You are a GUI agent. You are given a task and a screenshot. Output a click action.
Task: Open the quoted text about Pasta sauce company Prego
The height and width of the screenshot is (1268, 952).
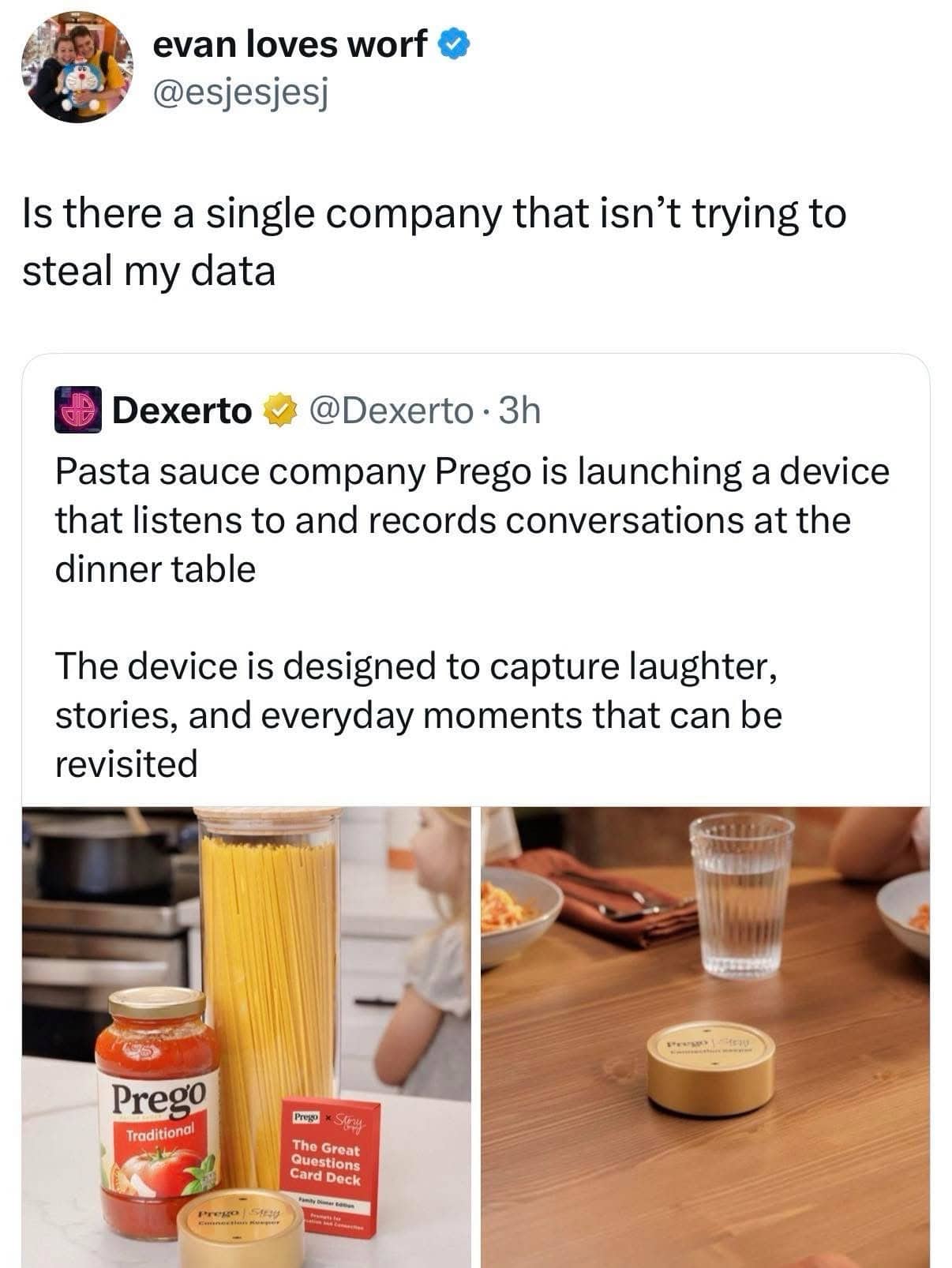(x=471, y=520)
